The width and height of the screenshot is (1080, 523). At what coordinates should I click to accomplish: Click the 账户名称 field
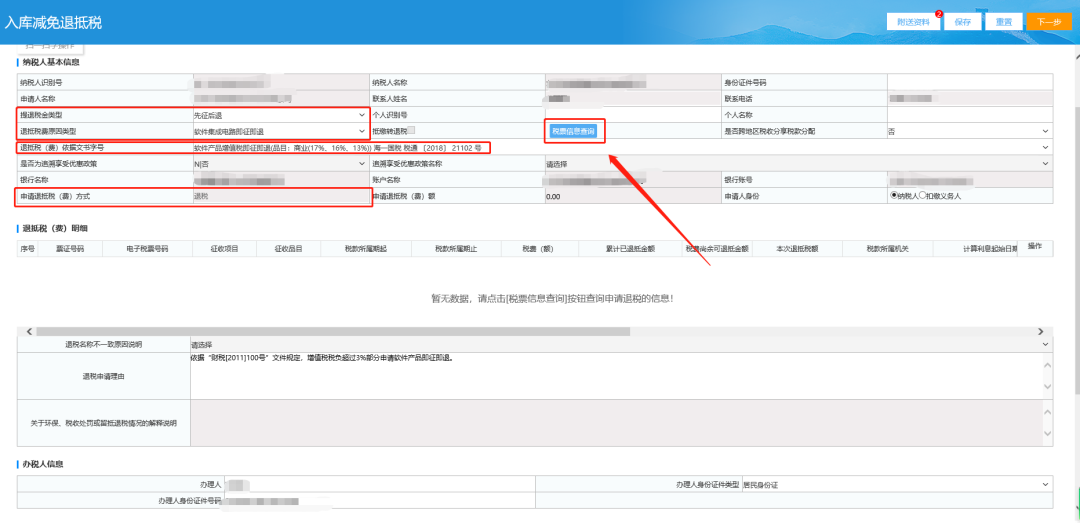point(632,180)
